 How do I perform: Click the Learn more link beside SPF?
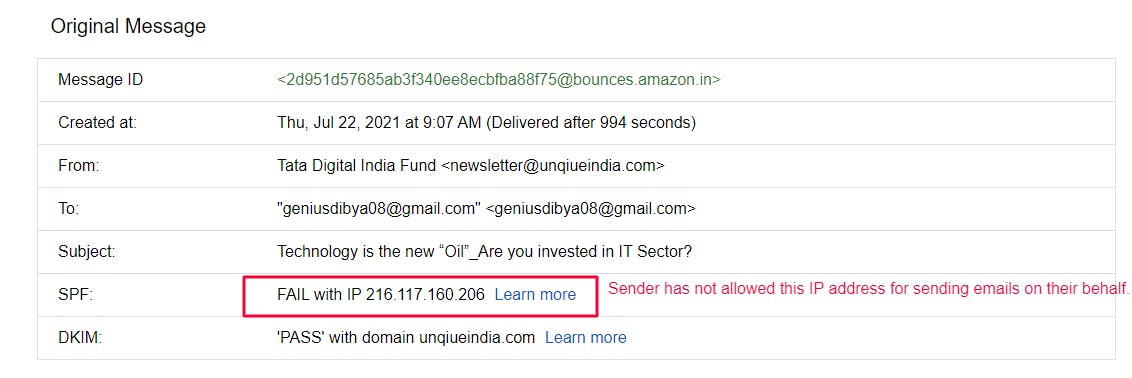click(x=535, y=294)
